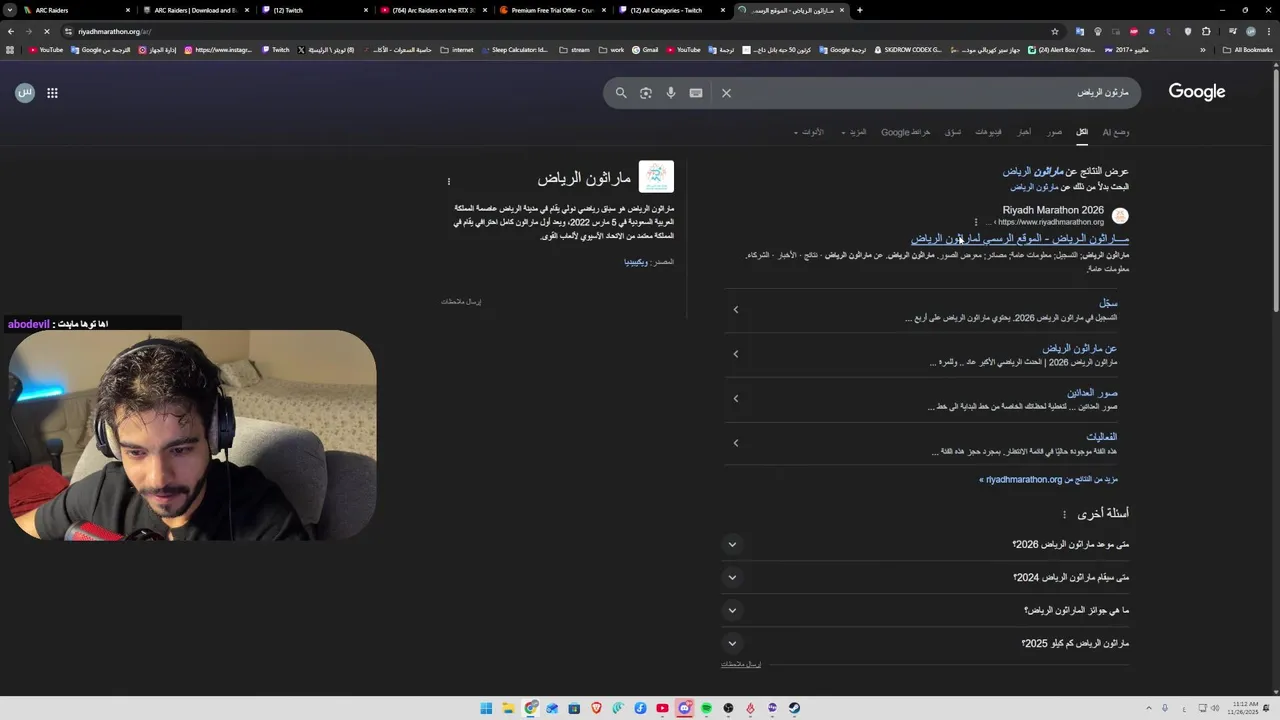Open Spotify from taskbar
Image resolution: width=1280 pixels, height=720 pixels.
706,708
